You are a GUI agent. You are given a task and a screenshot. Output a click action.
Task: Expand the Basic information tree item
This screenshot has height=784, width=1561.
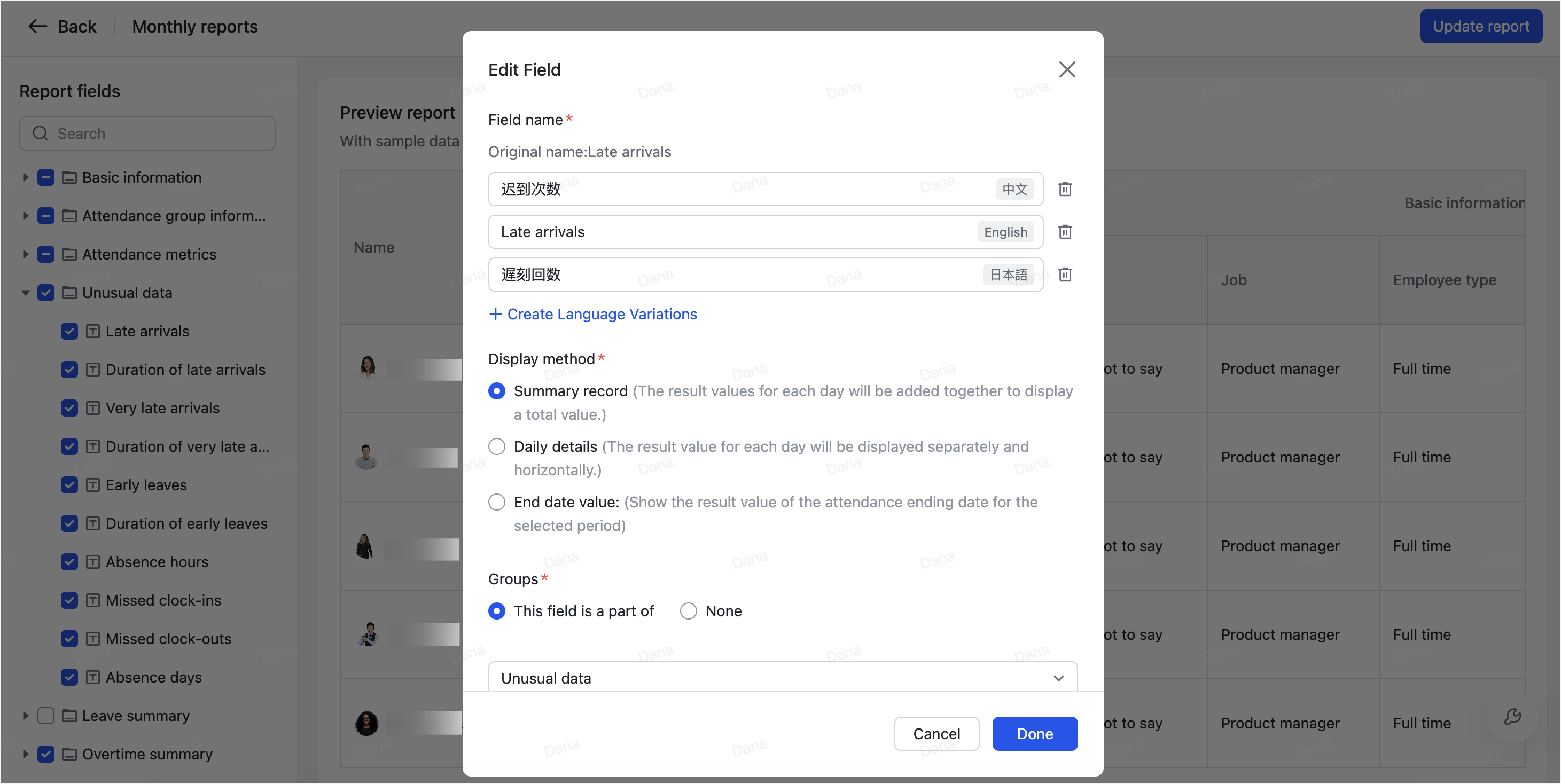[26, 177]
